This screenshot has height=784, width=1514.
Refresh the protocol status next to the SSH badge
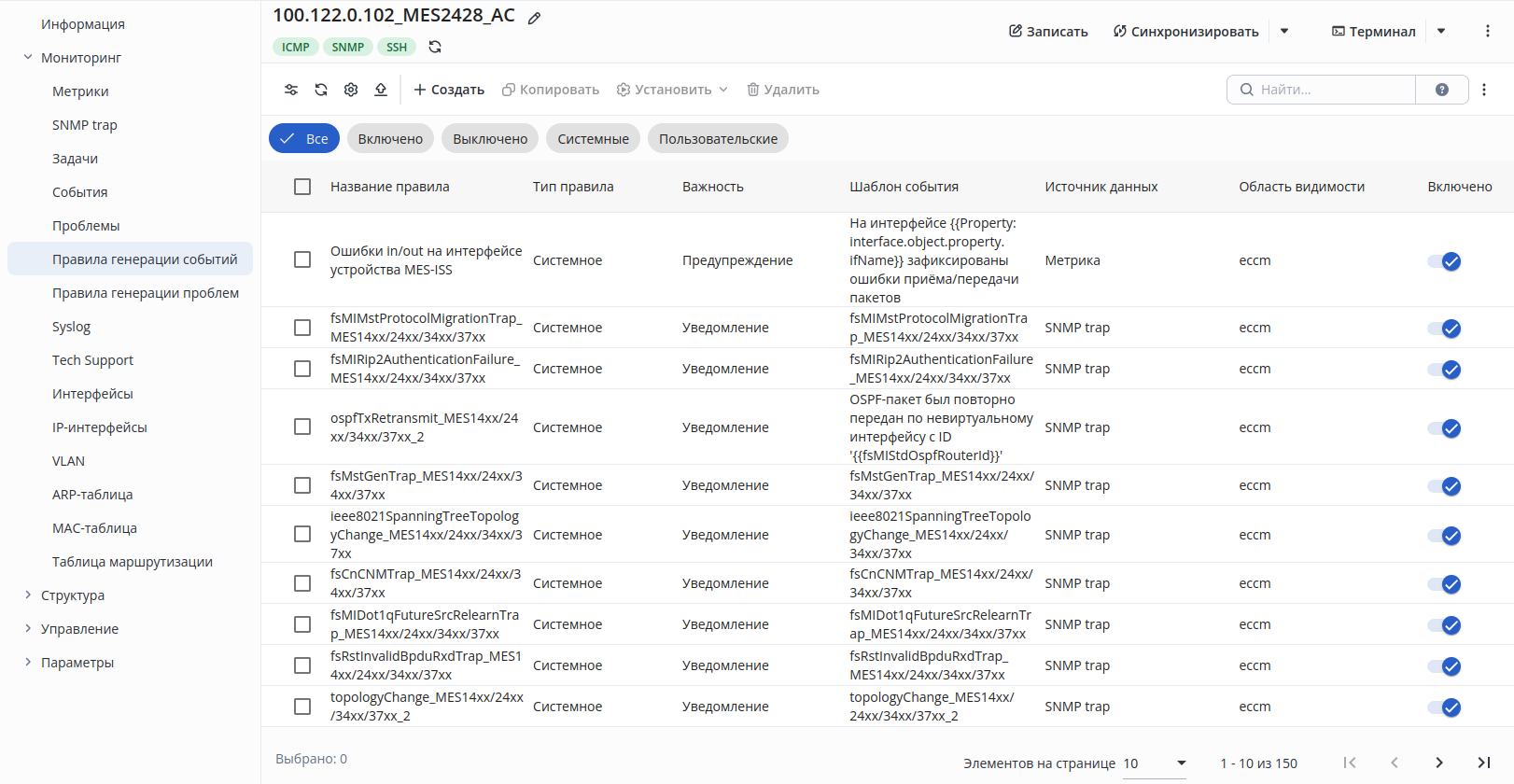435,47
